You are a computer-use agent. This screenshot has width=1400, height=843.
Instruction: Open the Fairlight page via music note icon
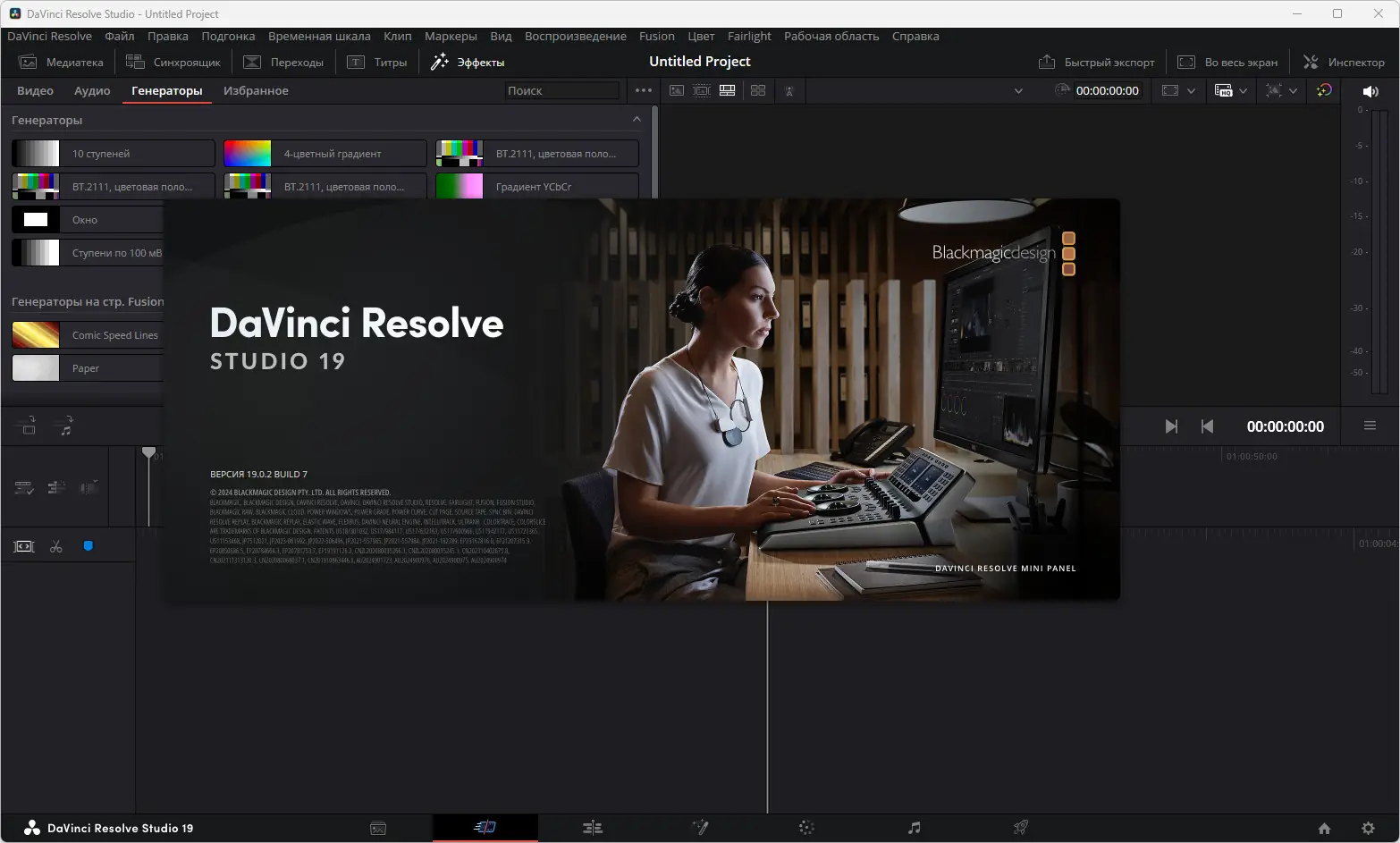[914, 828]
